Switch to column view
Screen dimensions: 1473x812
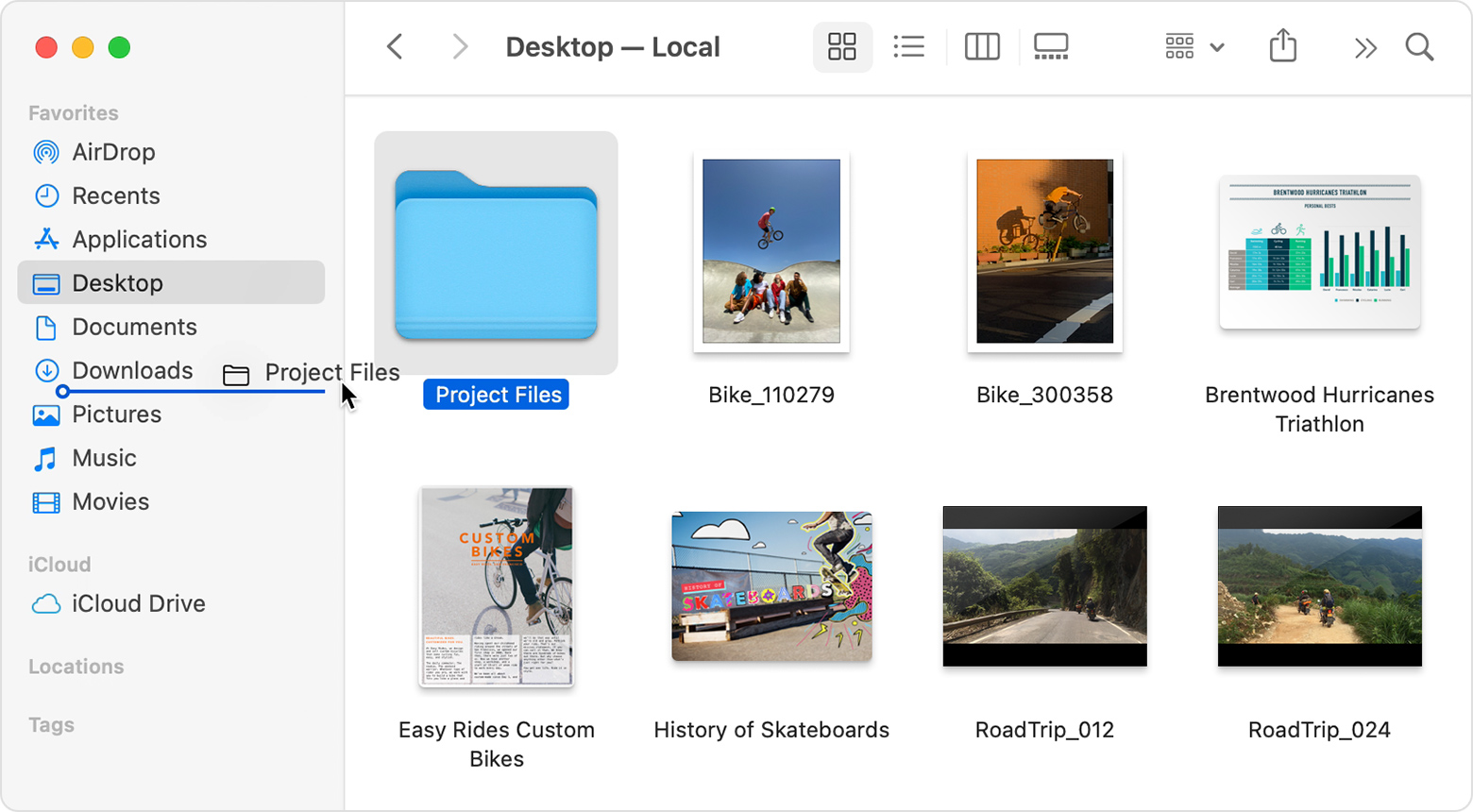pyautogui.click(x=982, y=46)
